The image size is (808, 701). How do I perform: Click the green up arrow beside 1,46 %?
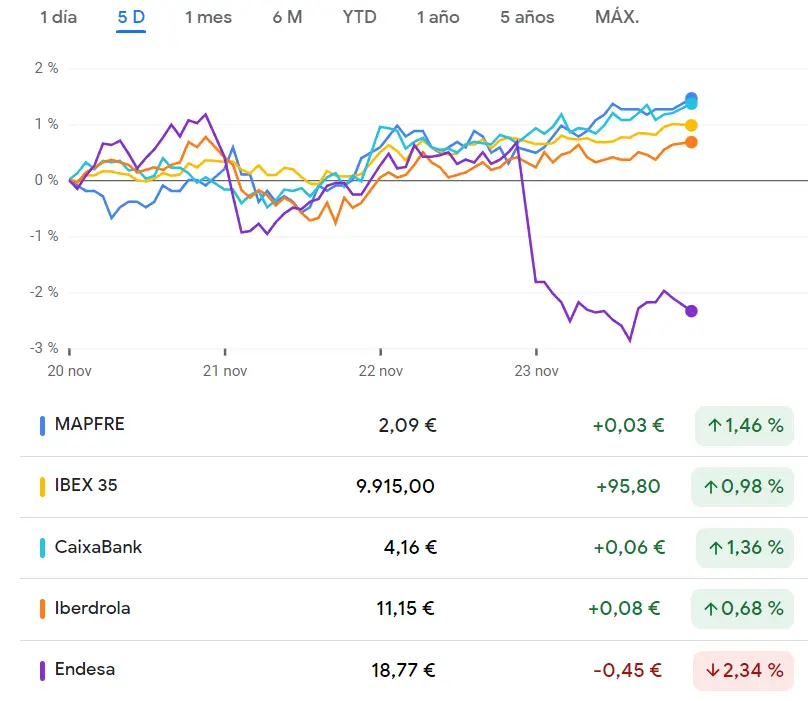click(x=715, y=424)
